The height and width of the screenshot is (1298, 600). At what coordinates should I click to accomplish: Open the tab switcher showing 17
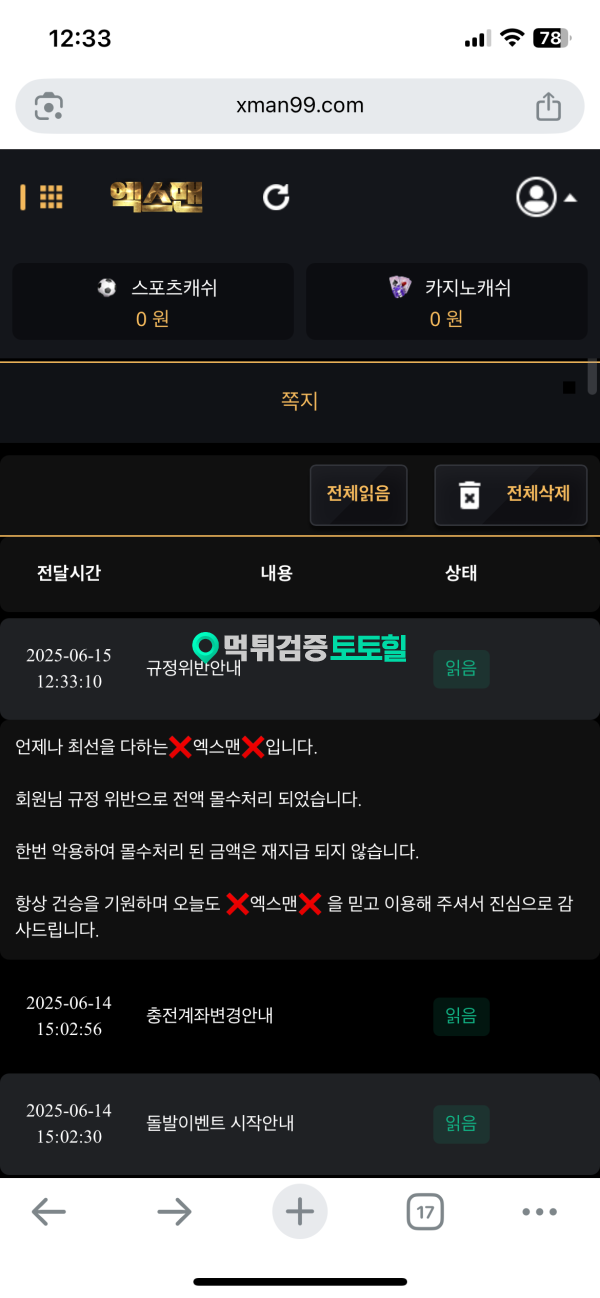(425, 1213)
